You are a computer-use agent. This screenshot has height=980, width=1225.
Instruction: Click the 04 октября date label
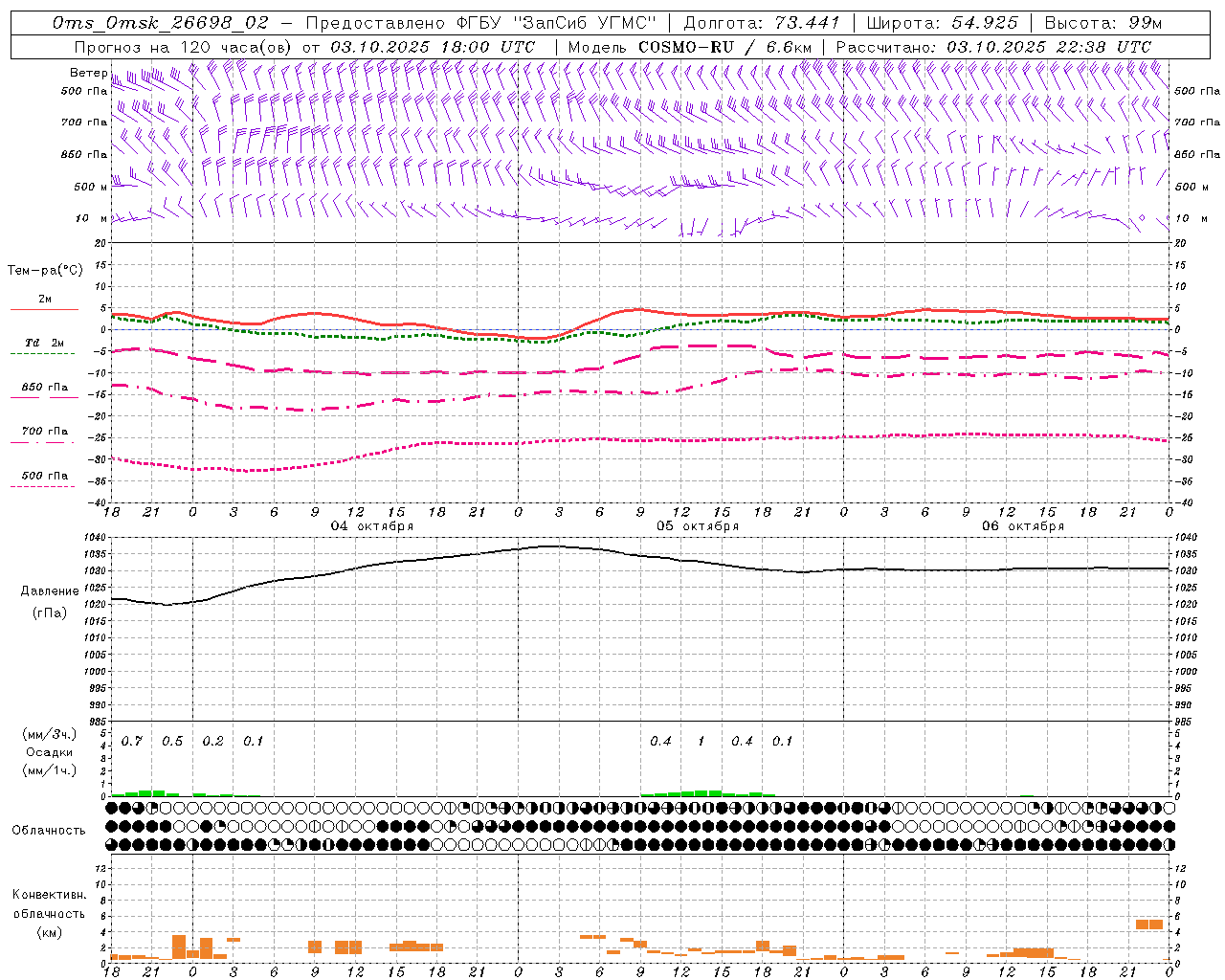click(372, 526)
